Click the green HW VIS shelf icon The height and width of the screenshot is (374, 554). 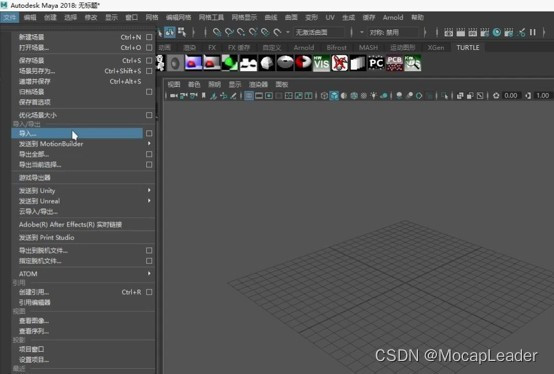[x=321, y=63]
